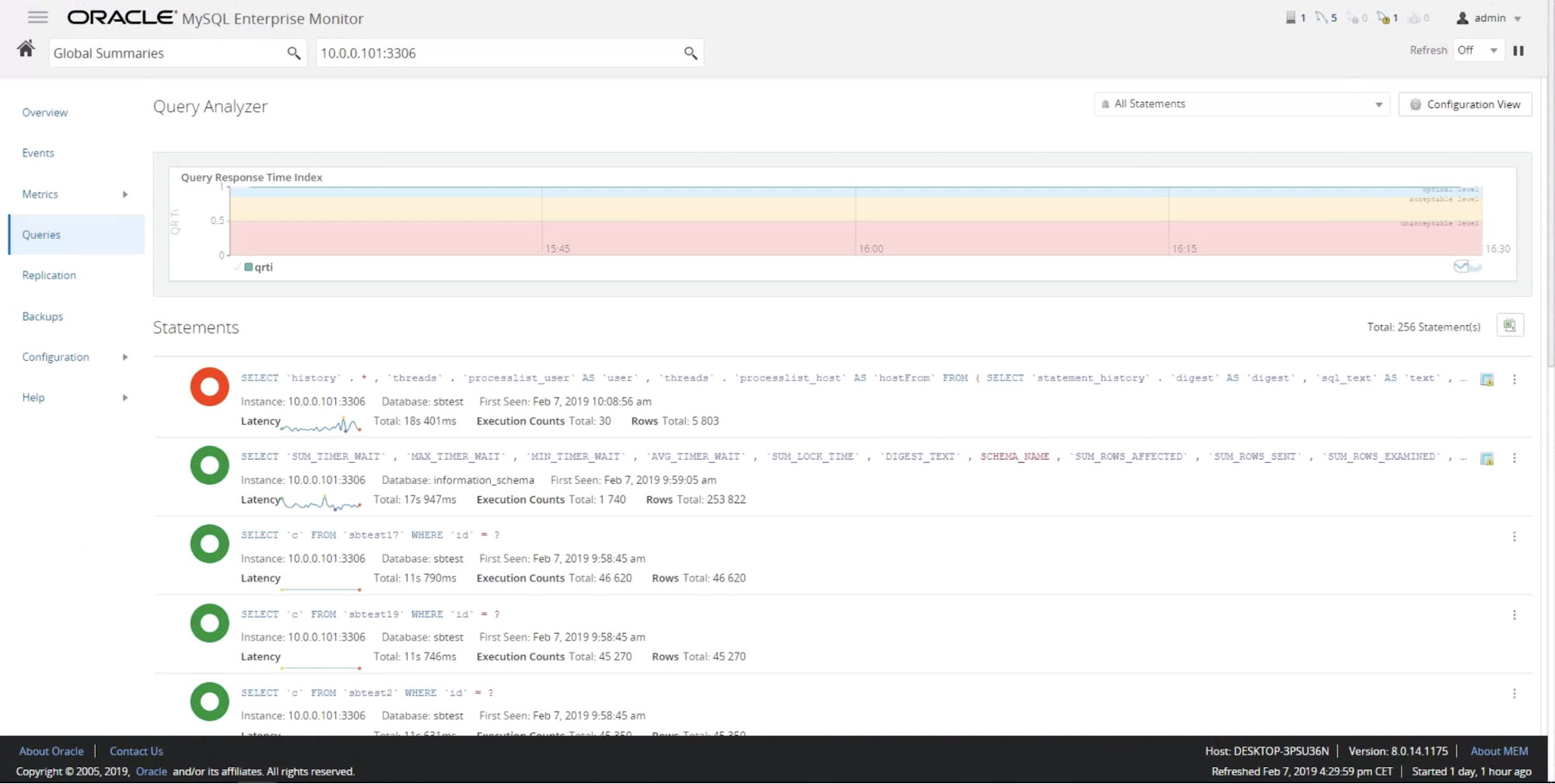Expand the Metrics submenu arrow
This screenshot has height=784, width=1555.
click(x=125, y=194)
